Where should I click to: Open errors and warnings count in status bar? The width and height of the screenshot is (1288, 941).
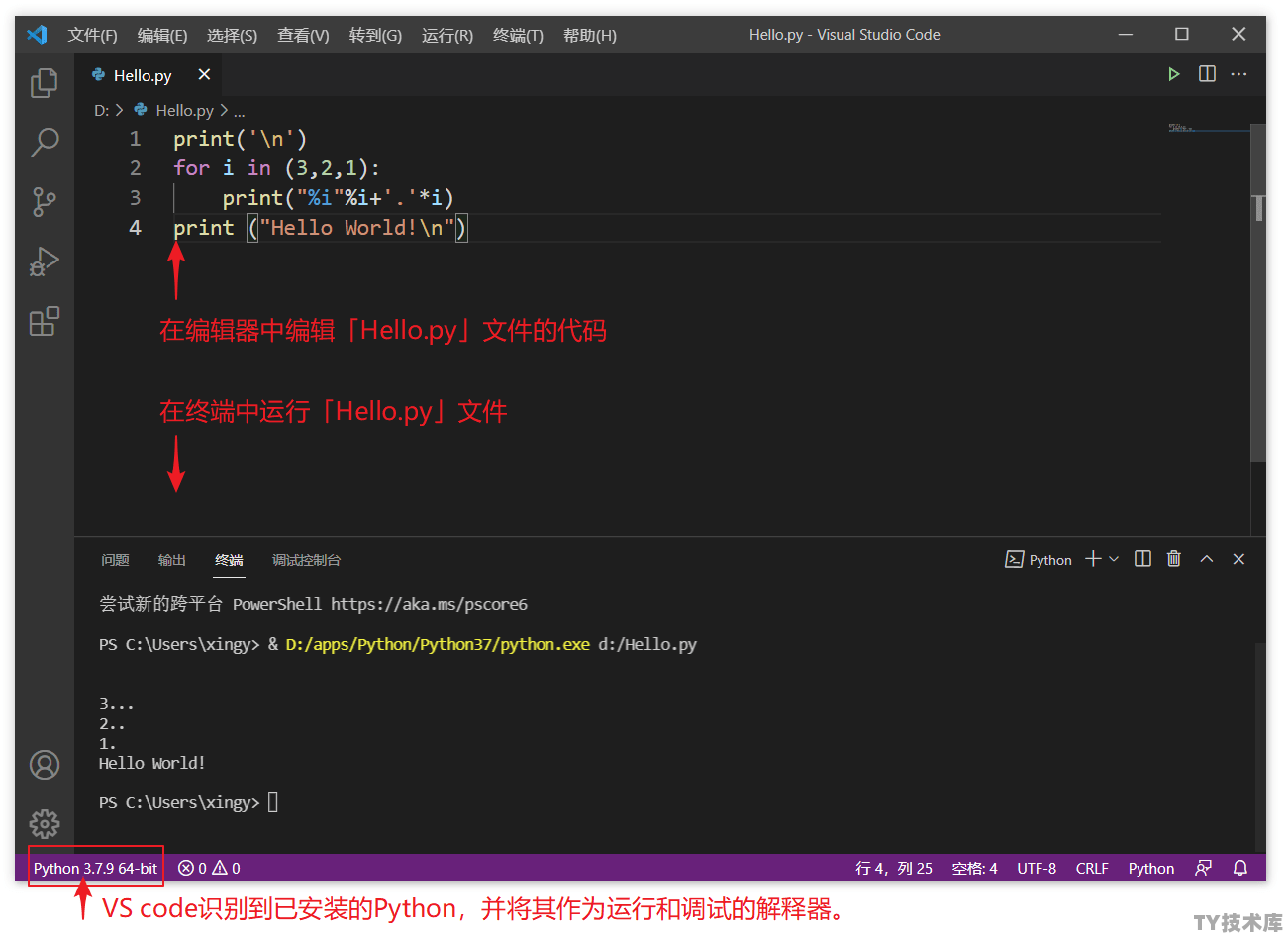(209, 868)
